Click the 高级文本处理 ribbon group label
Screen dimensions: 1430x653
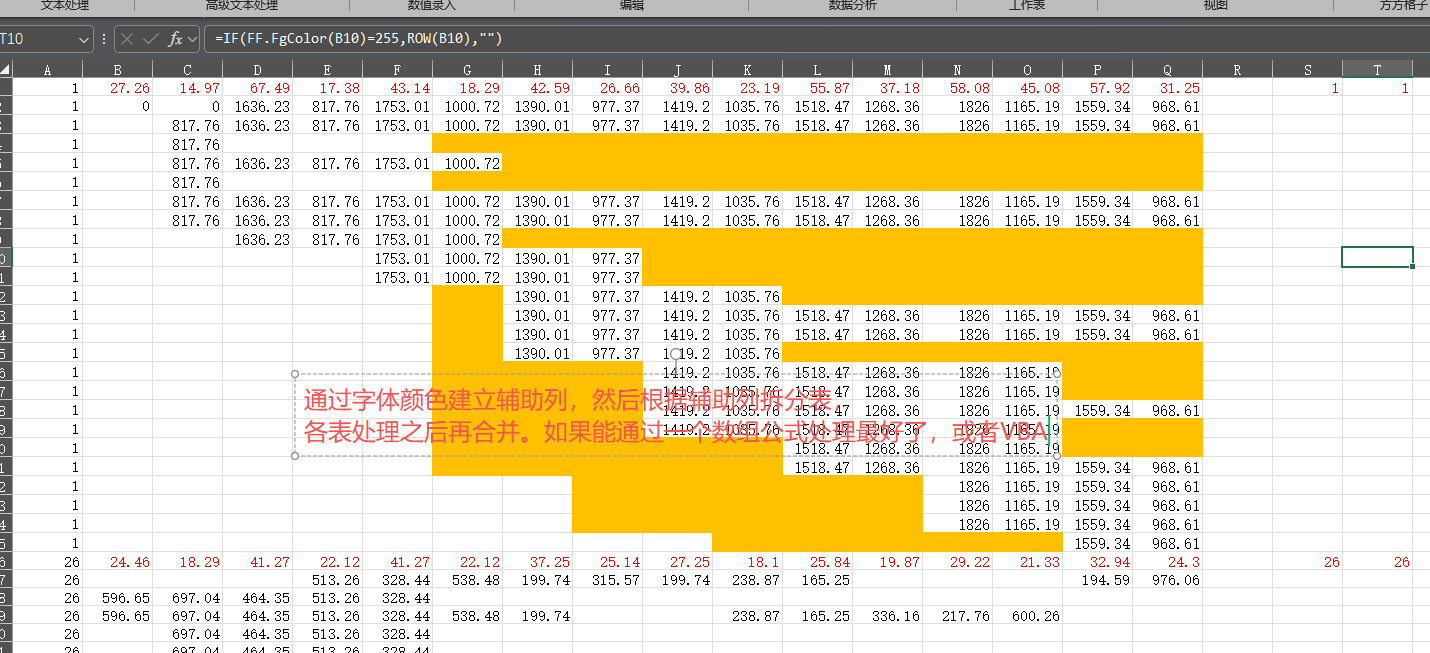click(241, 6)
